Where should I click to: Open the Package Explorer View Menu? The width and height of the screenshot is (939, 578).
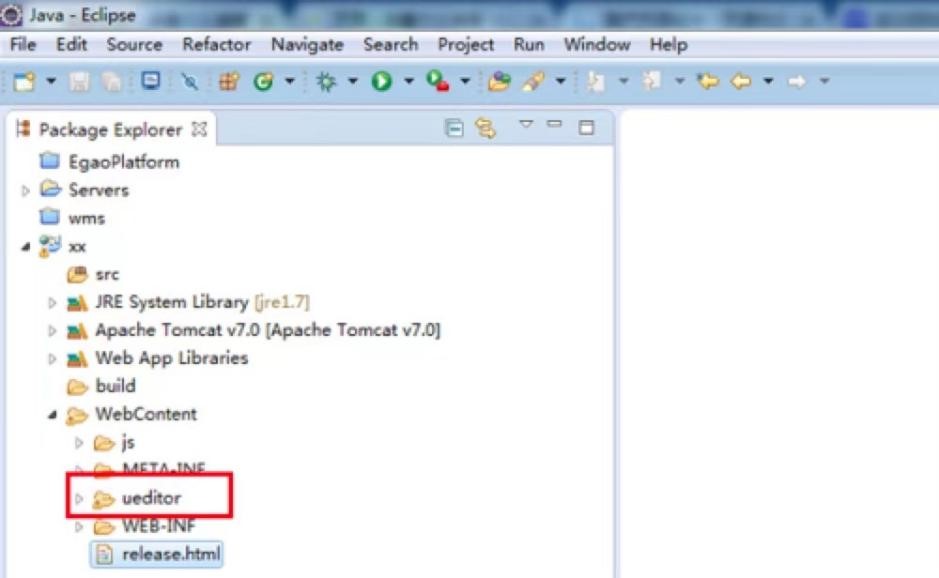coord(526,125)
